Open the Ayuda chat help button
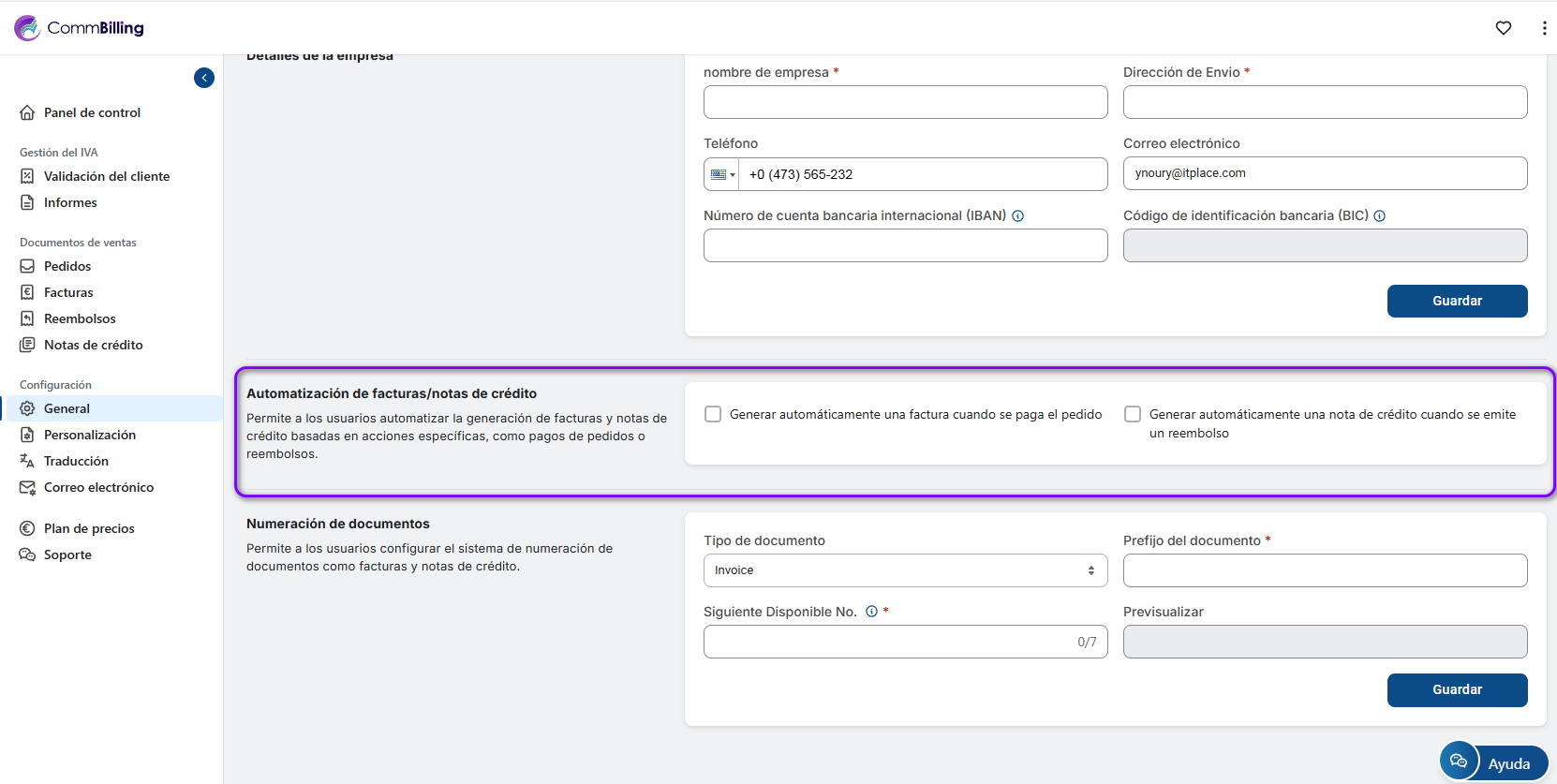The height and width of the screenshot is (784, 1557). pos(1493,762)
